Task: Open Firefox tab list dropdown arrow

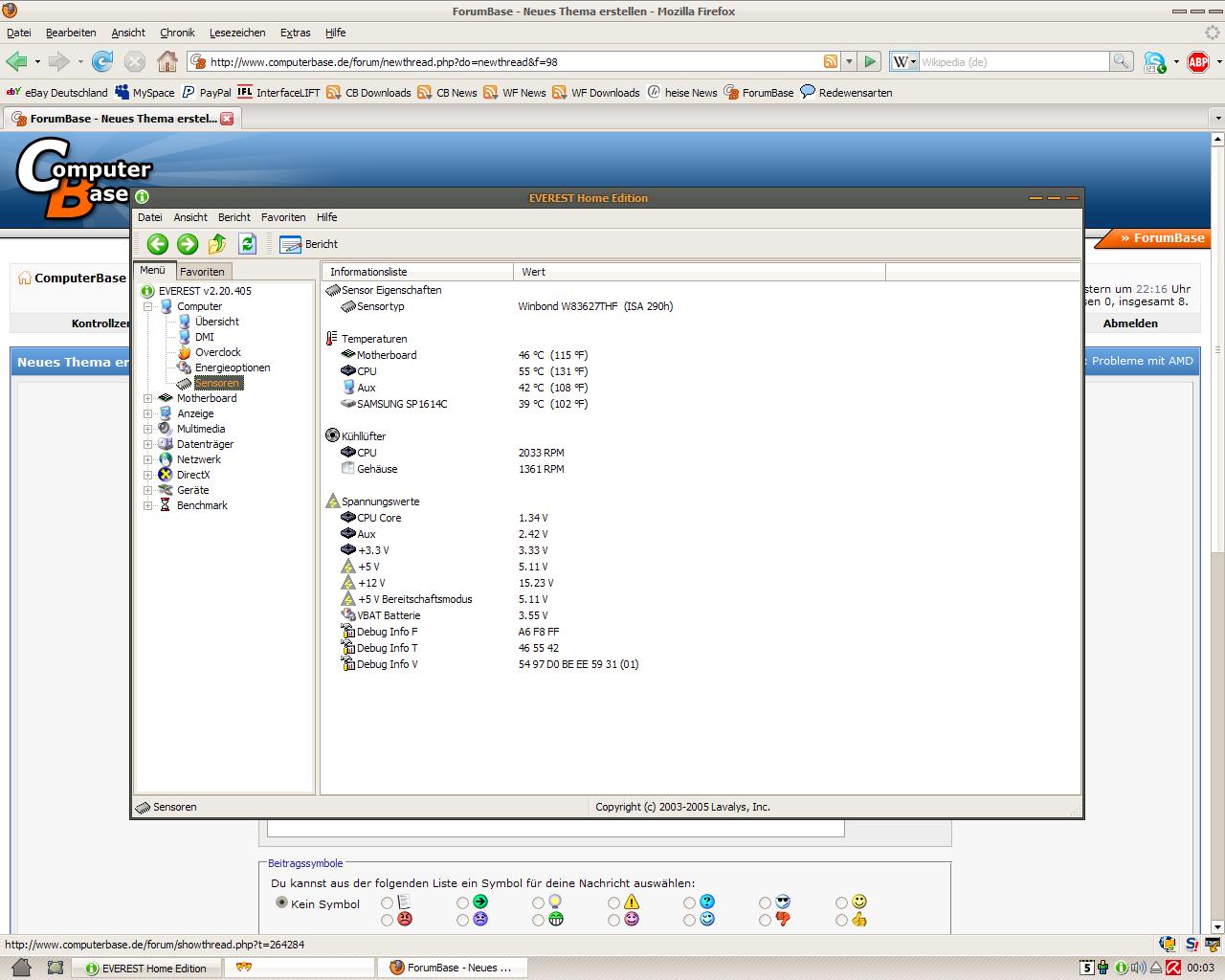Action: point(1217,119)
